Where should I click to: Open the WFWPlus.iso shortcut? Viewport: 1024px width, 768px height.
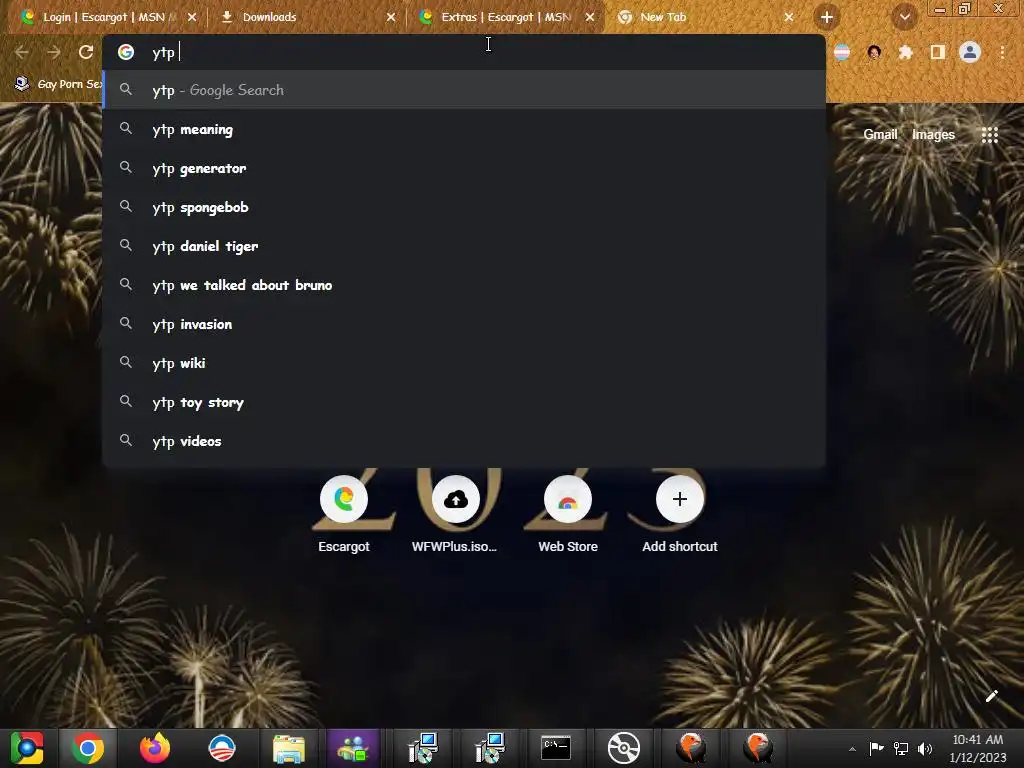click(455, 514)
